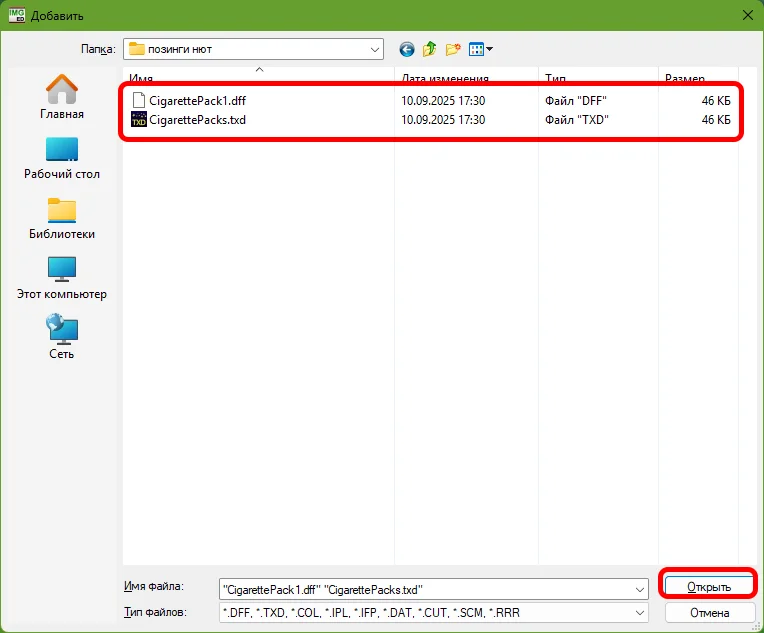The height and width of the screenshot is (633, 764).
Task: Click the date cell of CigarettePacks.txd
Action: coord(443,119)
